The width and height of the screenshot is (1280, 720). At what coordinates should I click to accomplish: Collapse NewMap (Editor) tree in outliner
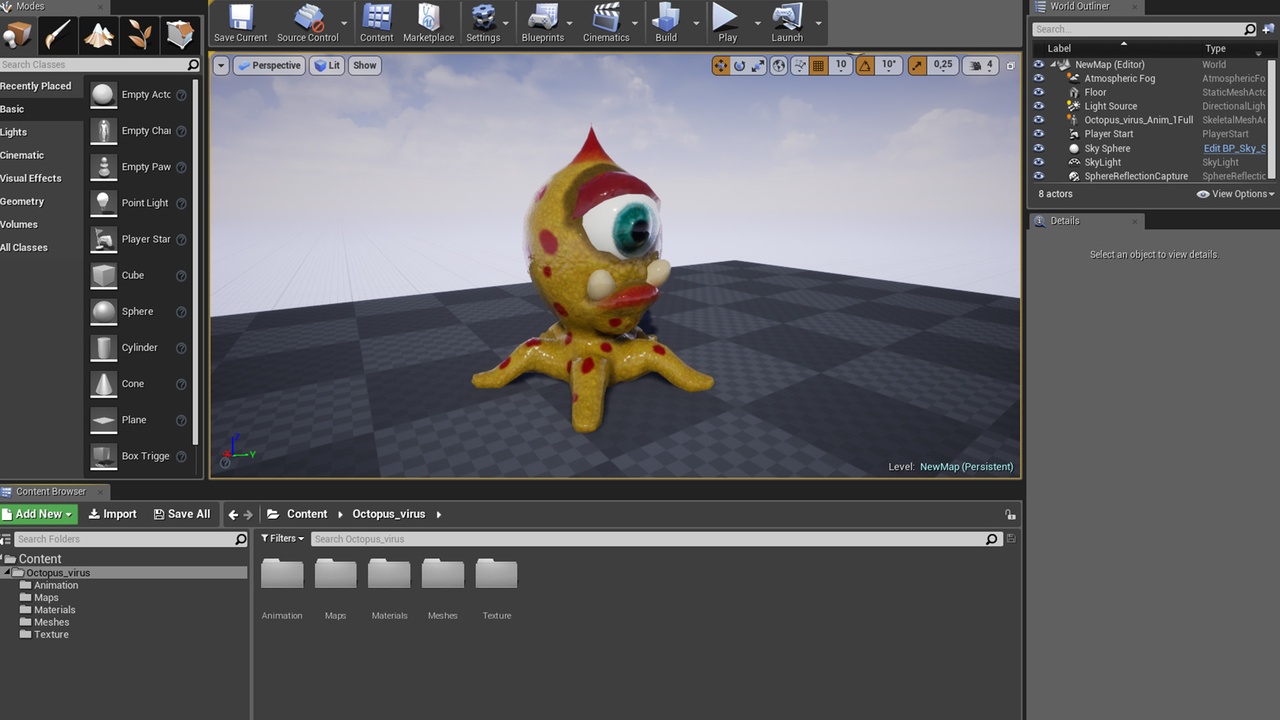(x=1053, y=64)
